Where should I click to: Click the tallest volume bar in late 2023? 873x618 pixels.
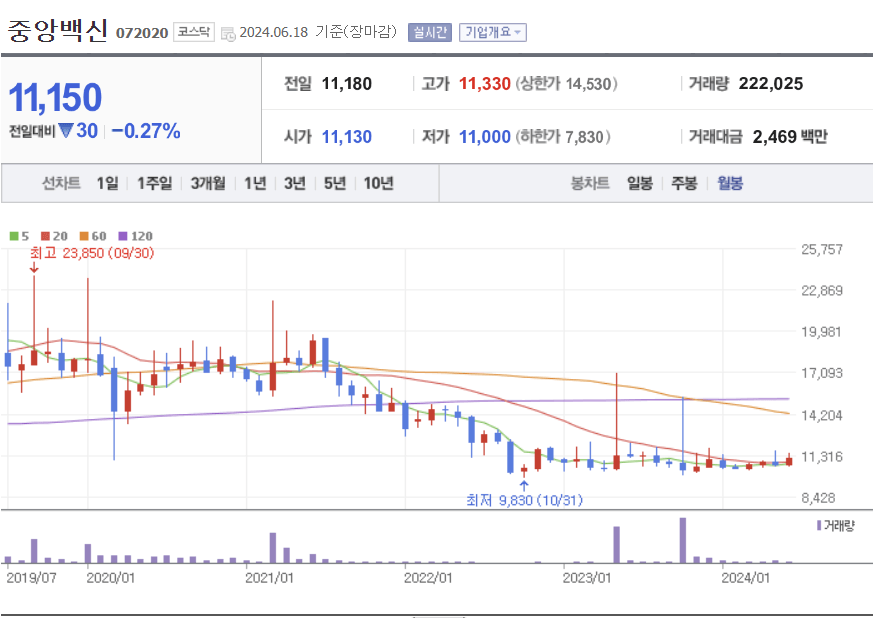tap(683, 541)
